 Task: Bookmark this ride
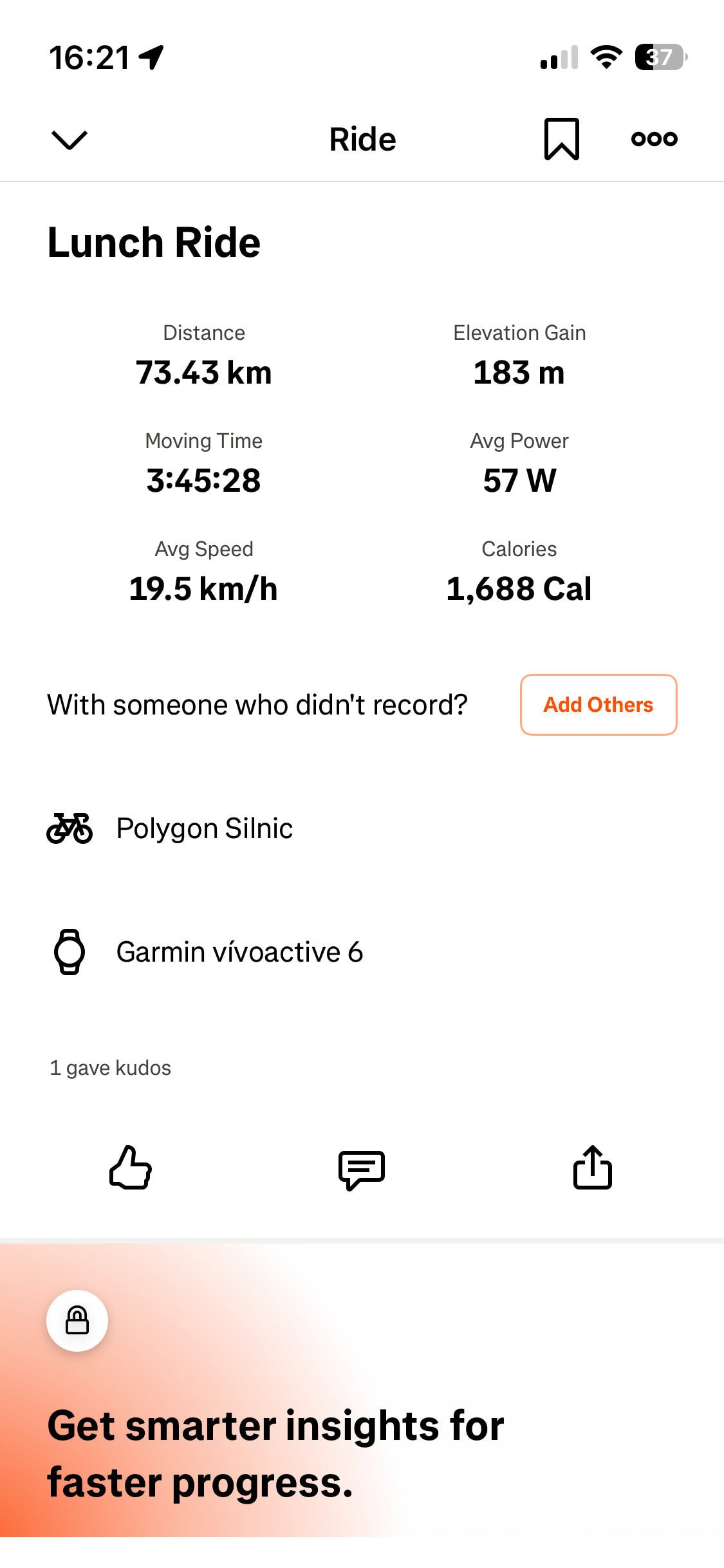point(561,139)
